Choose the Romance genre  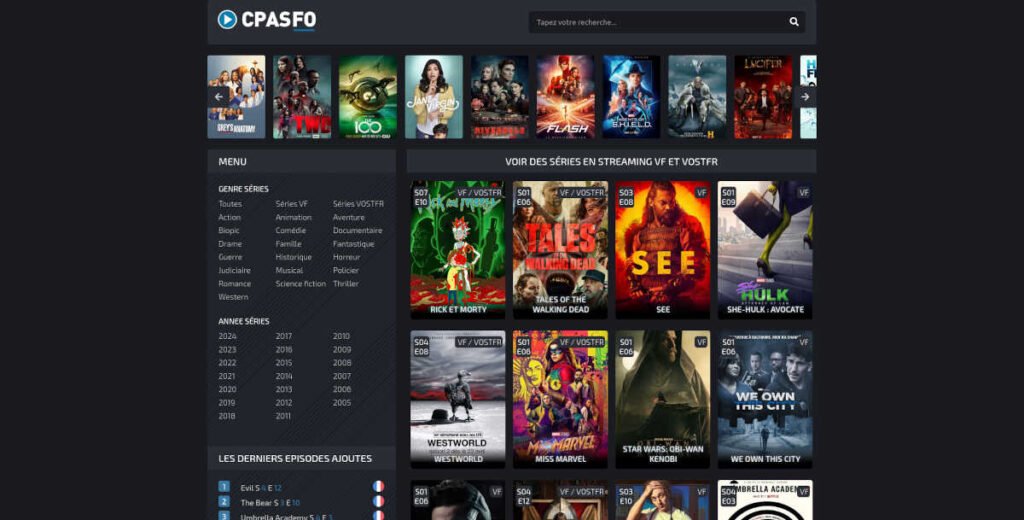tap(234, 284)
